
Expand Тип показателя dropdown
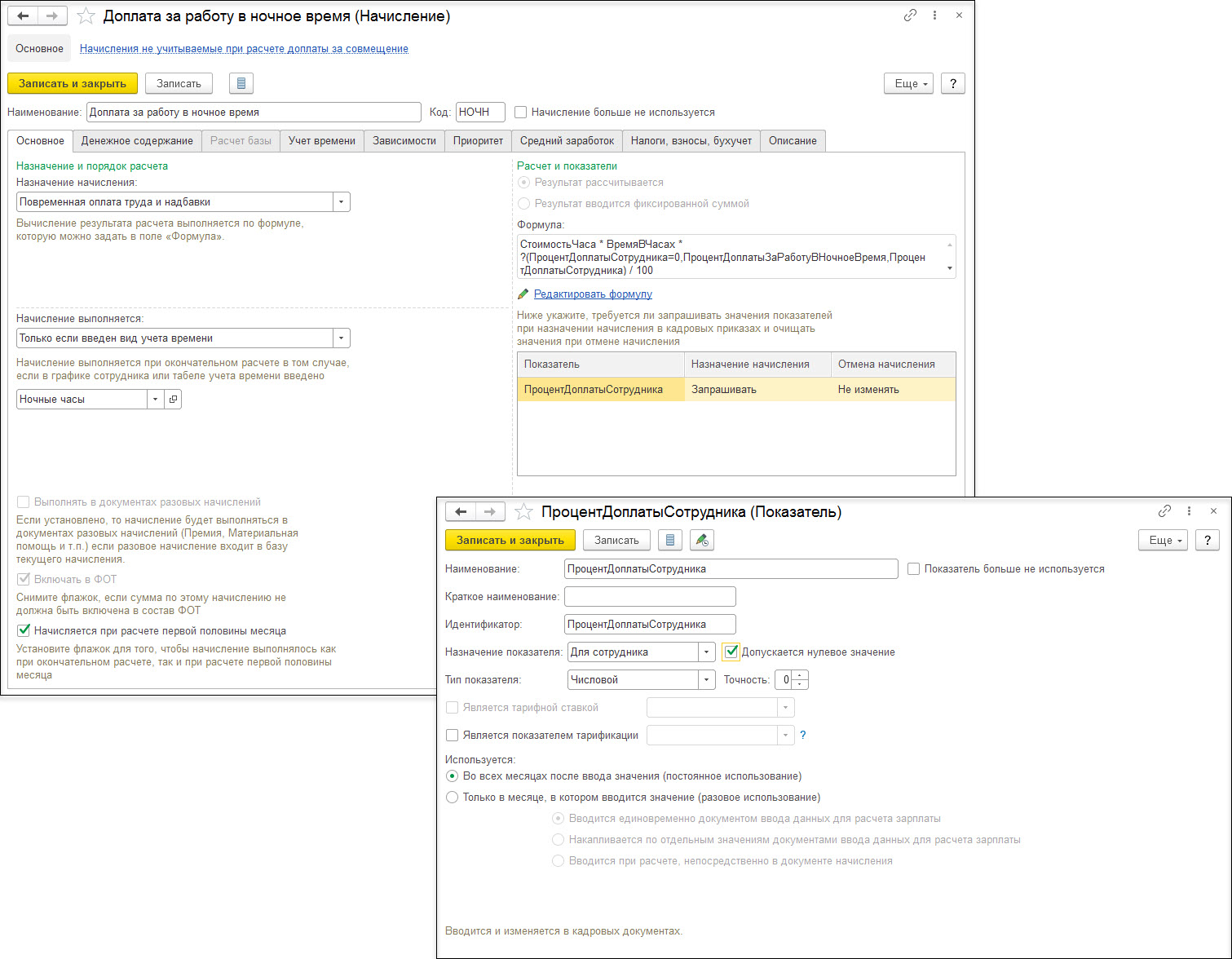point(706,679)
